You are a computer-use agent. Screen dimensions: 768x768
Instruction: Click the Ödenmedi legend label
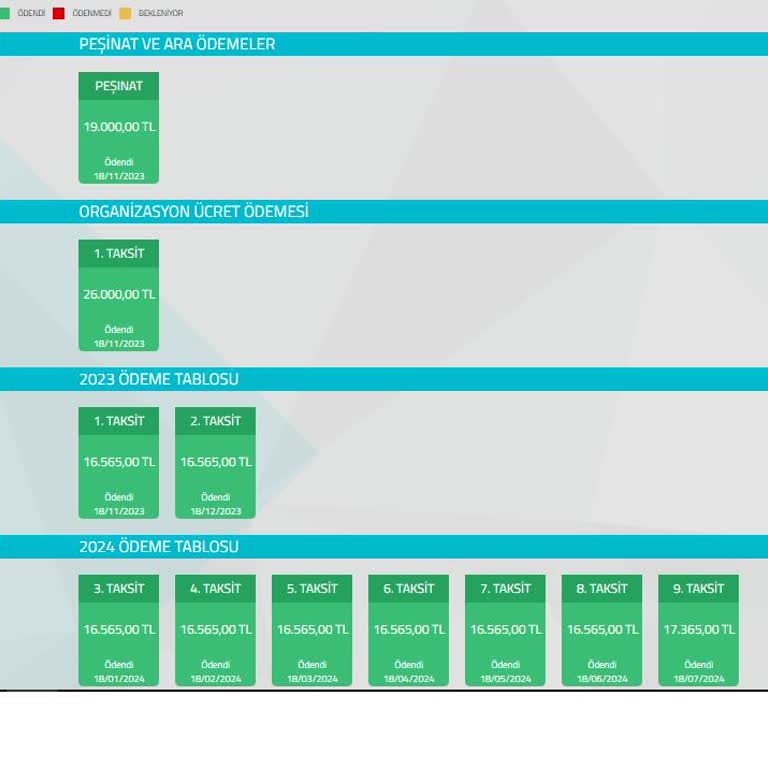pos(92,13)
